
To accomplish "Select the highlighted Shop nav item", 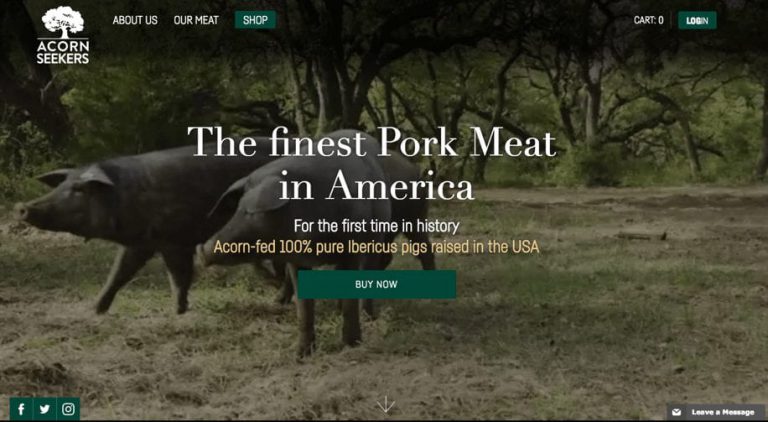I will [x=255, y=20].
